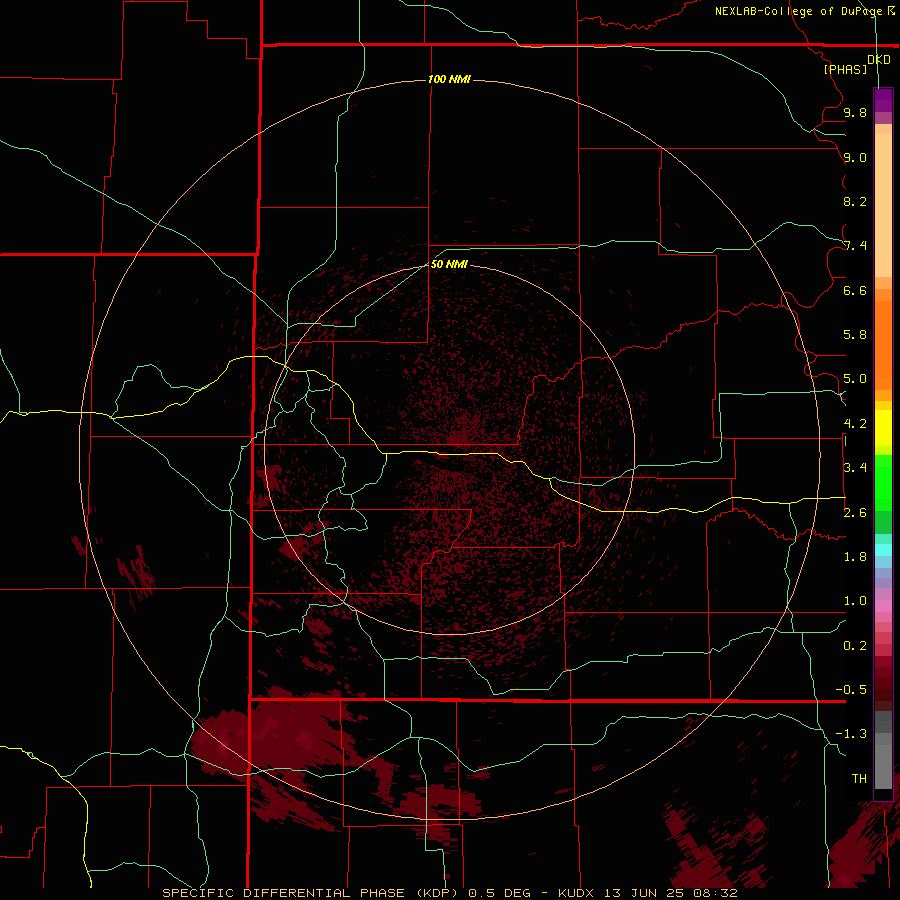This screenshot has width=900, height=900.
Task: Click the 3.4 value on the color scale
Action: click(855, 468)
